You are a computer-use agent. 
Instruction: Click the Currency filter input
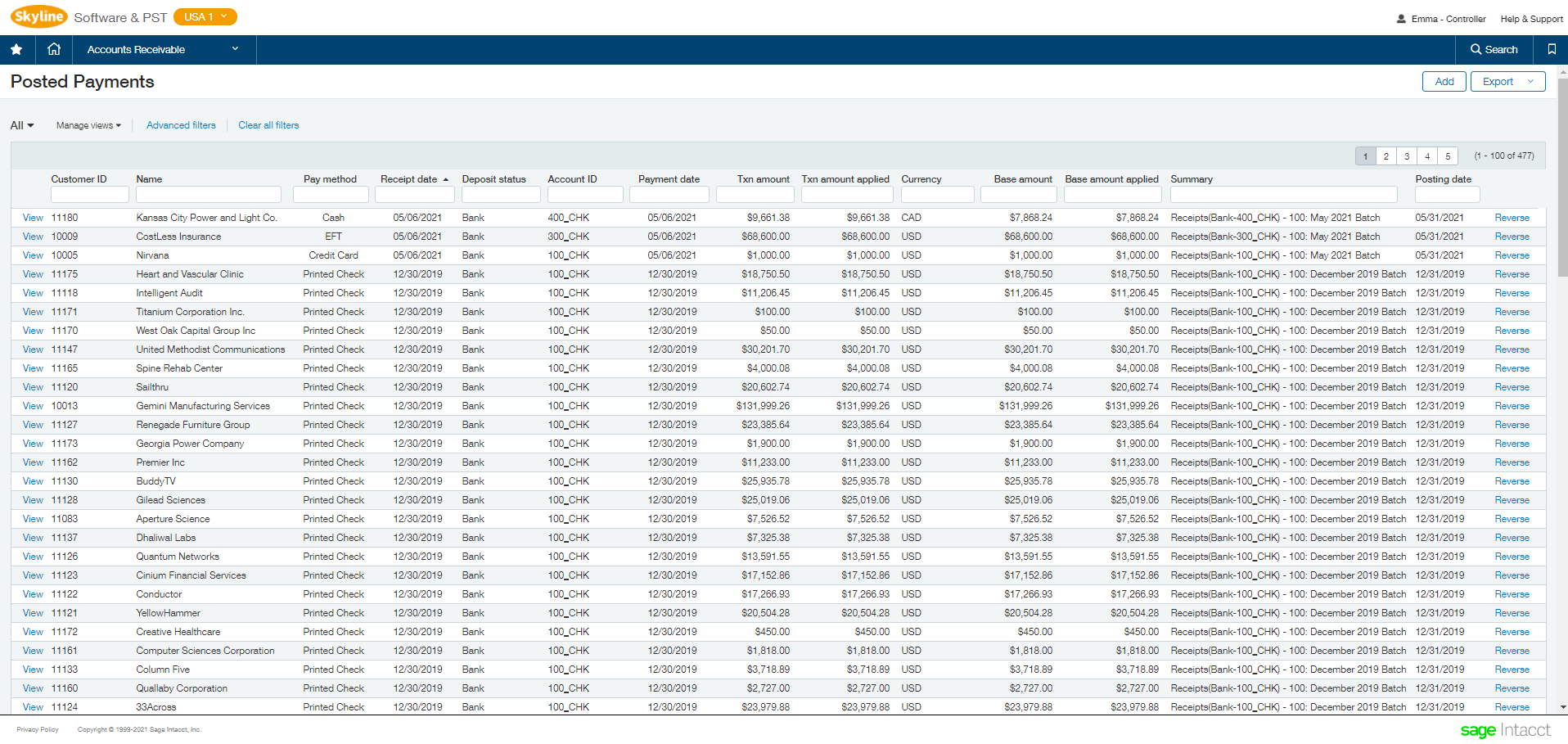(938, 195)
